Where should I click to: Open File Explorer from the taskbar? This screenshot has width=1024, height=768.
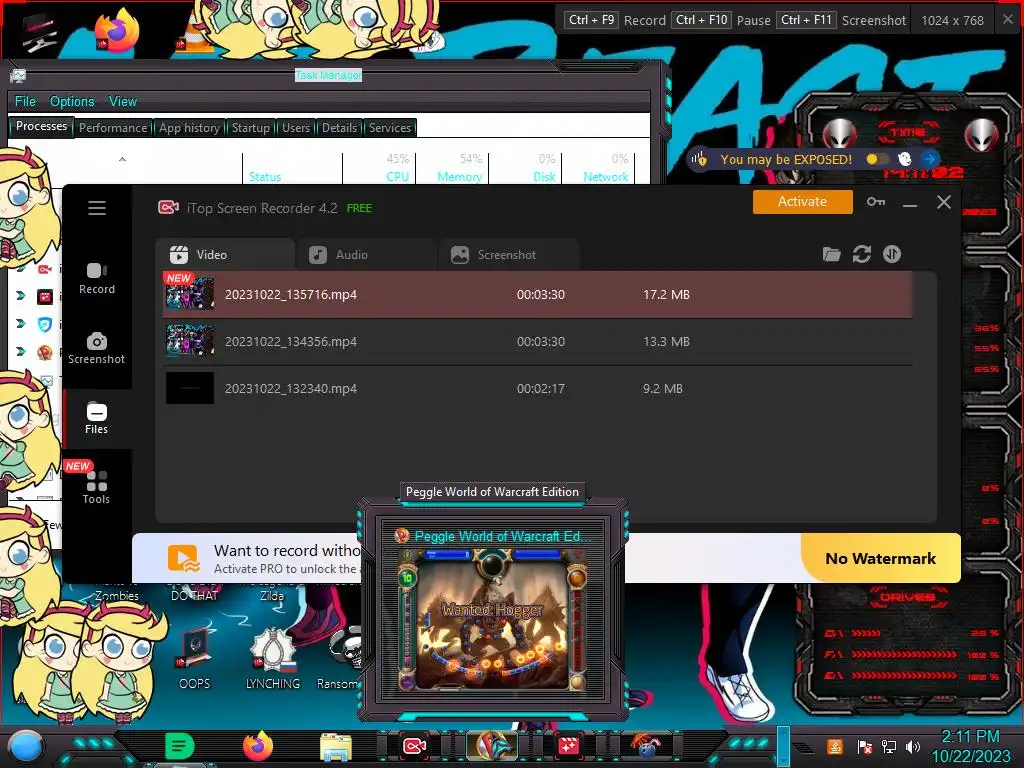(336, 746)
